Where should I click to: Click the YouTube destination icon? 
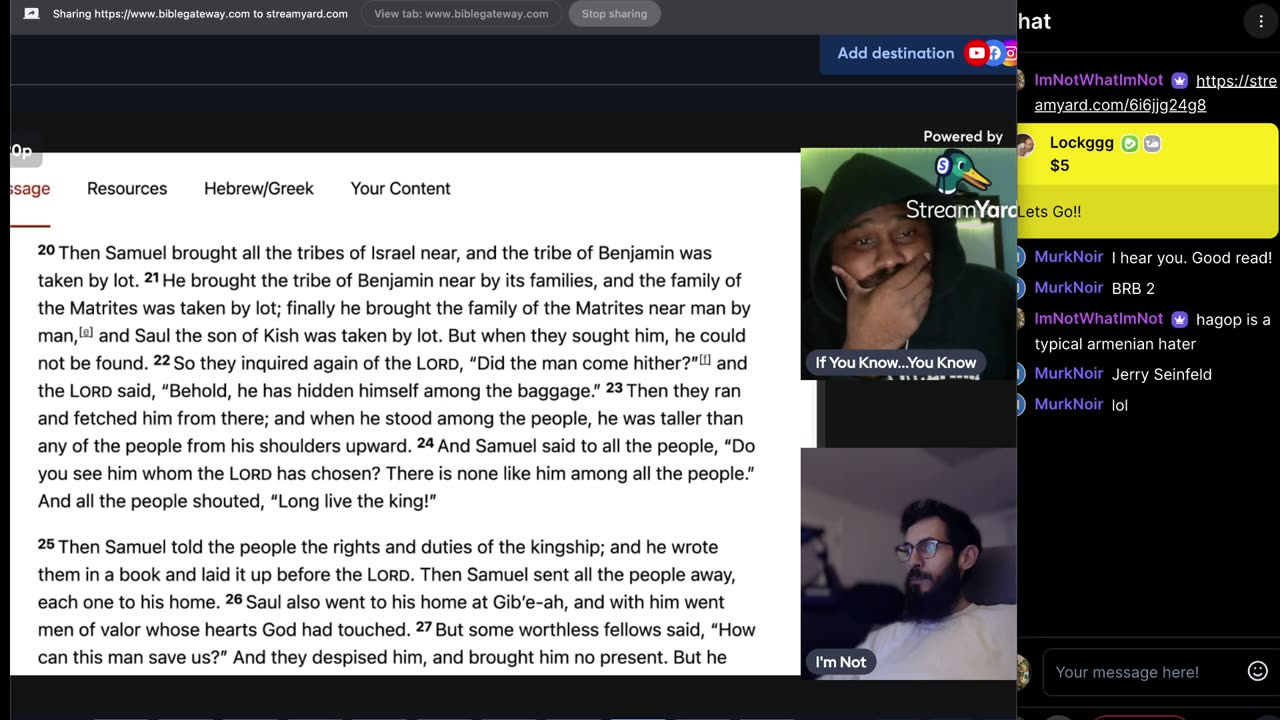(977, 53)
